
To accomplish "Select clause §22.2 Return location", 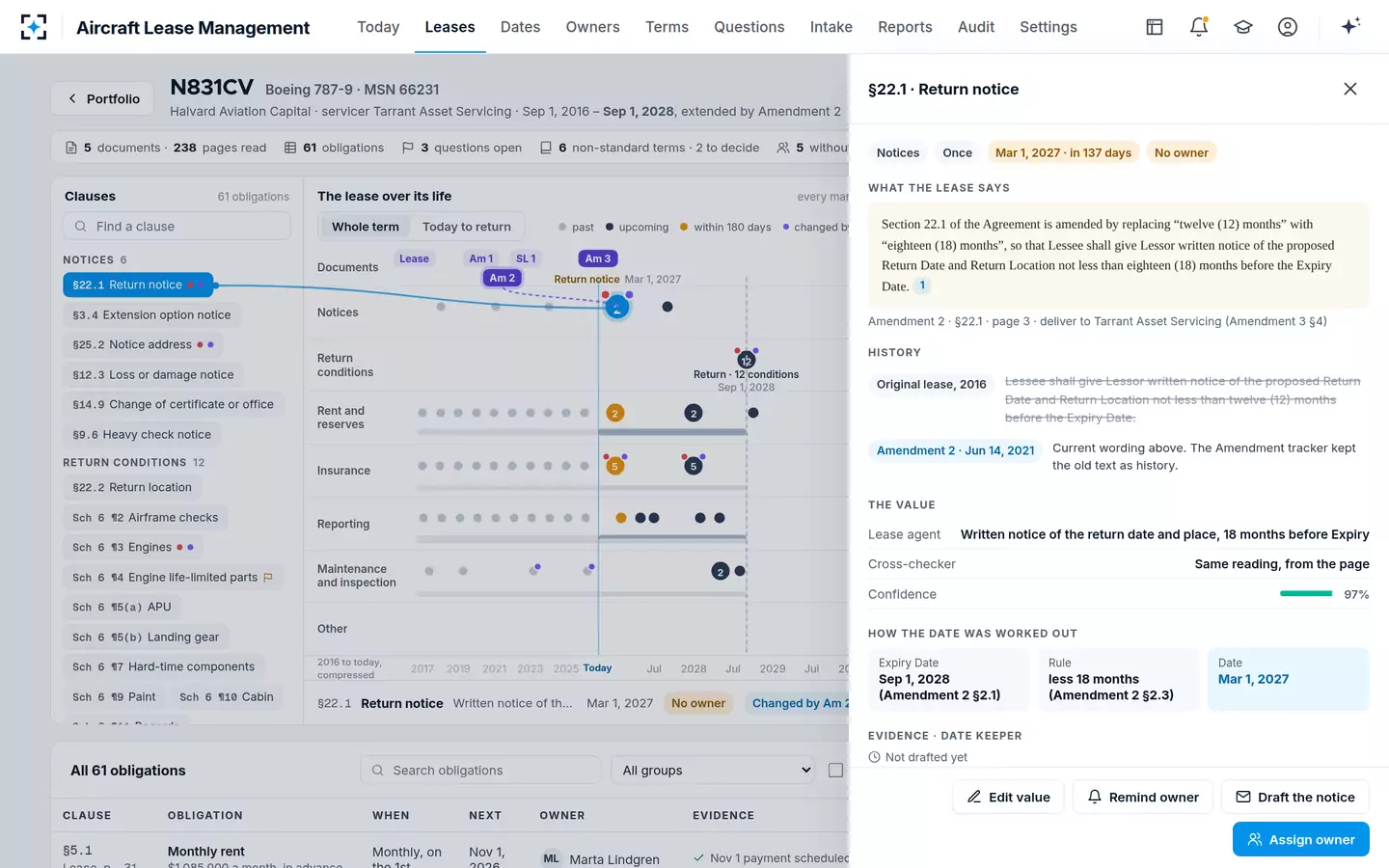I will (132, 487).
